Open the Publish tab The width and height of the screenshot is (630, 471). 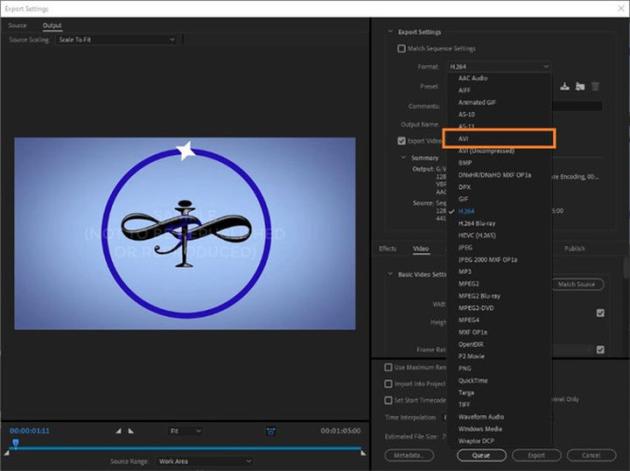point(575,249)
